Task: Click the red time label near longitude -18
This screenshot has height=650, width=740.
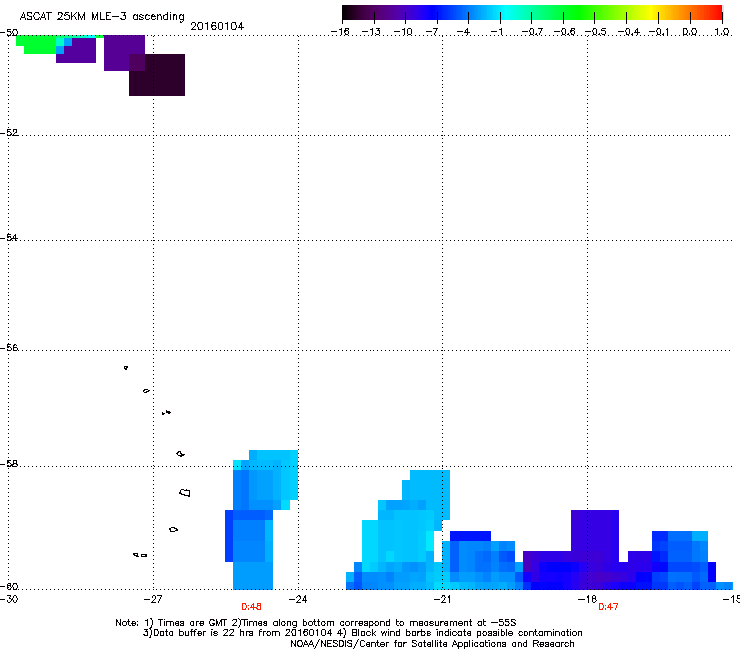Action: 608,607
